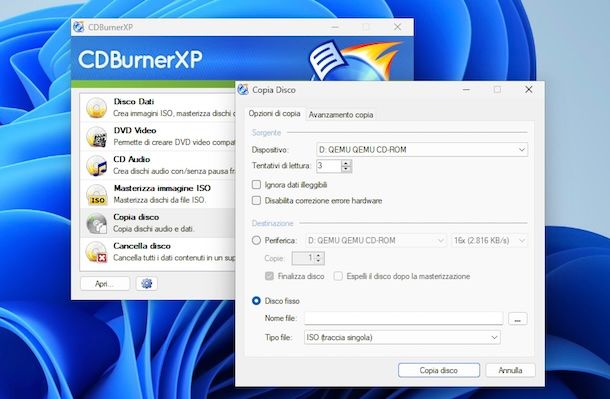Enable Ignora dati illeggibili checkbox
The image size is (610, 399).
pyautogui.click(x=256, y=184)
